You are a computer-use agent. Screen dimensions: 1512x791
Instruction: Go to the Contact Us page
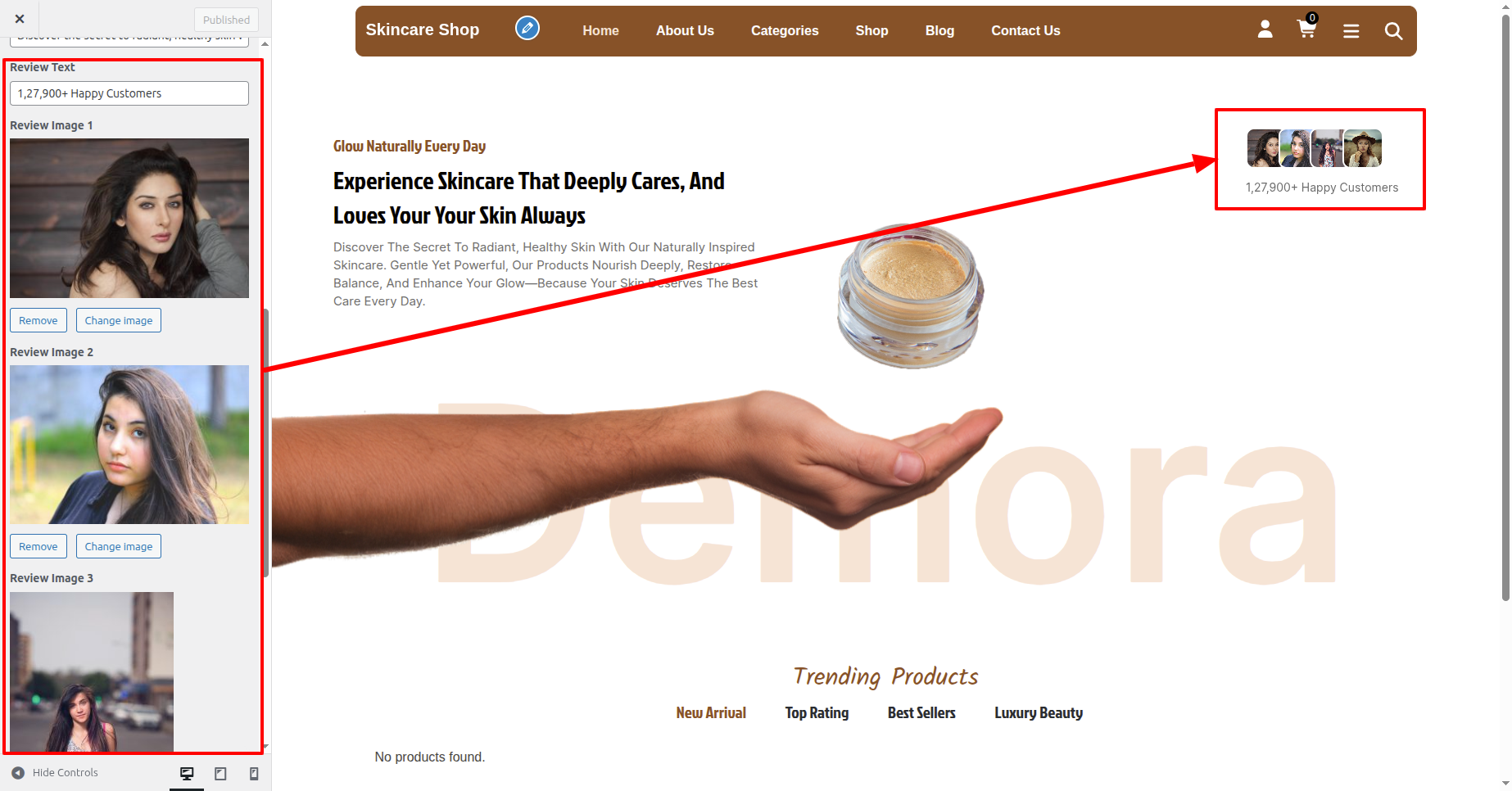1025,30
